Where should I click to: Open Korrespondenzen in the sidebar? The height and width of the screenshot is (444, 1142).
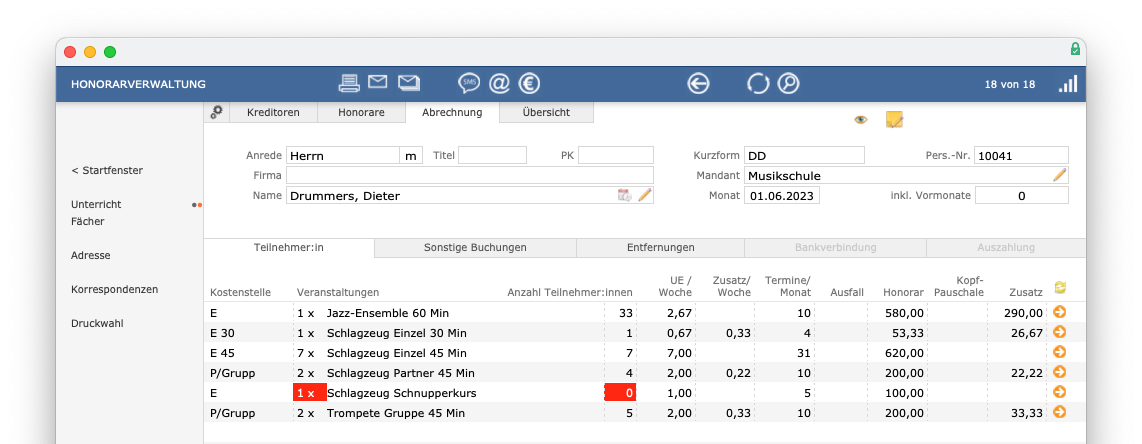click(114, 289)
